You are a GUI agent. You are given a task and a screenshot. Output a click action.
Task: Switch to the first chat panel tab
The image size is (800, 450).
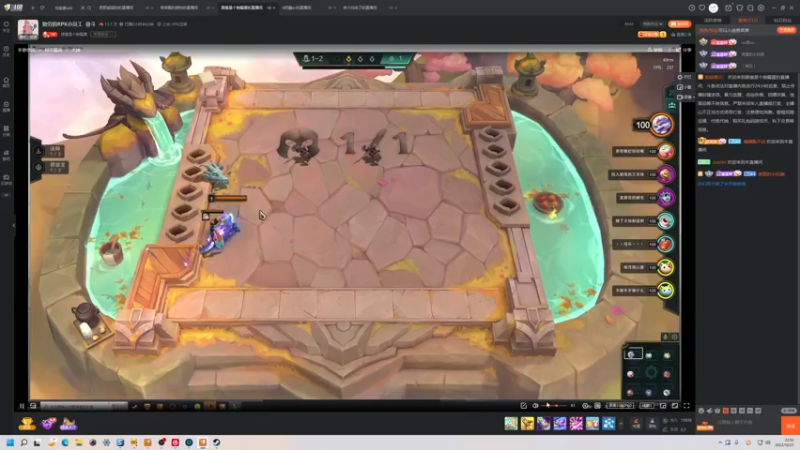712,20
